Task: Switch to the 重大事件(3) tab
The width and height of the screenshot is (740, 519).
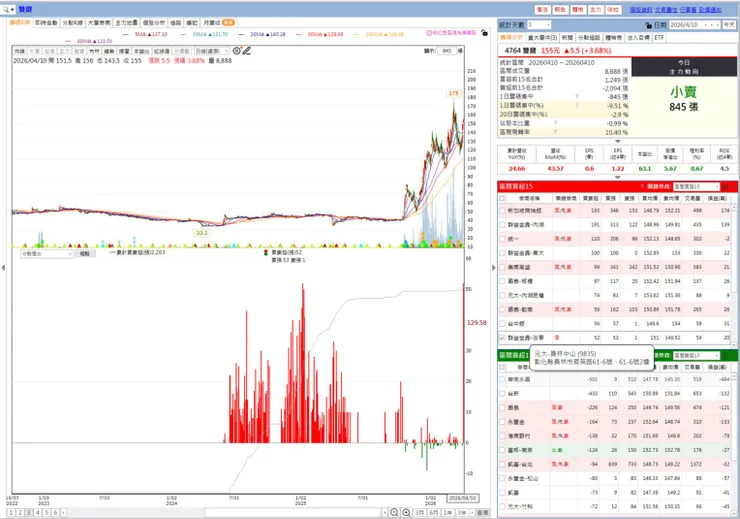Action: click(543, 37)
